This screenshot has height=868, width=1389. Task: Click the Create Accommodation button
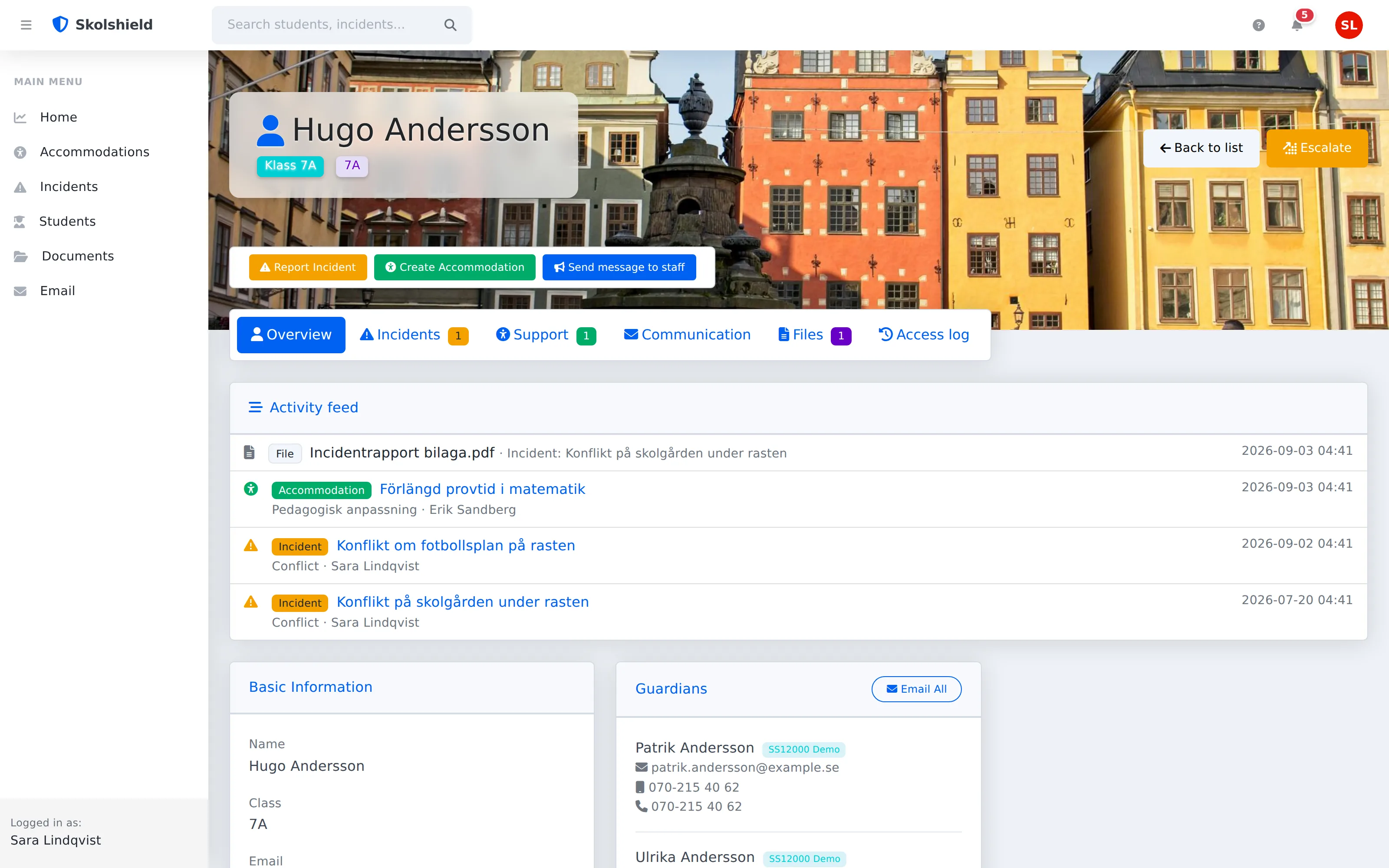454,267
